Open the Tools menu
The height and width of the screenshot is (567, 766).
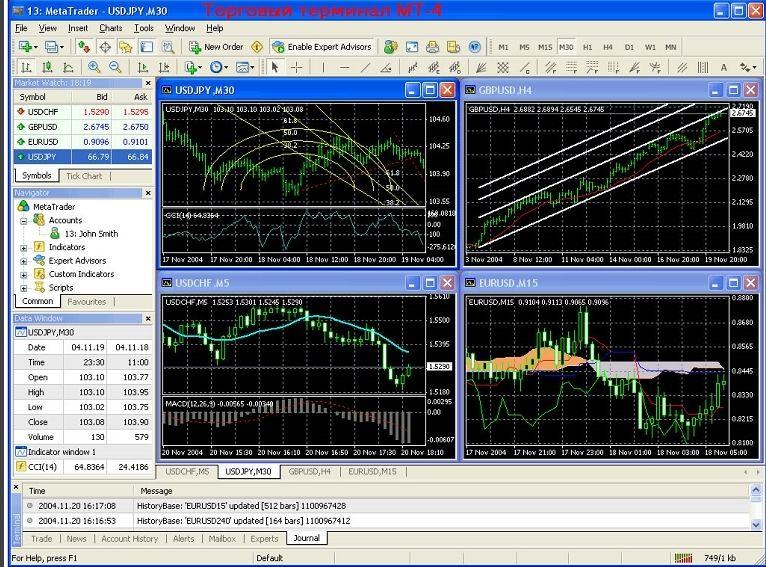144,28
